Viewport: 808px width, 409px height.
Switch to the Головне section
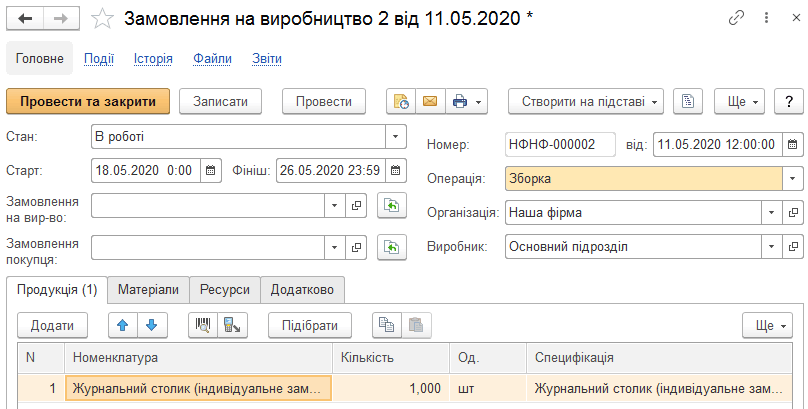[x=40, y=58]
